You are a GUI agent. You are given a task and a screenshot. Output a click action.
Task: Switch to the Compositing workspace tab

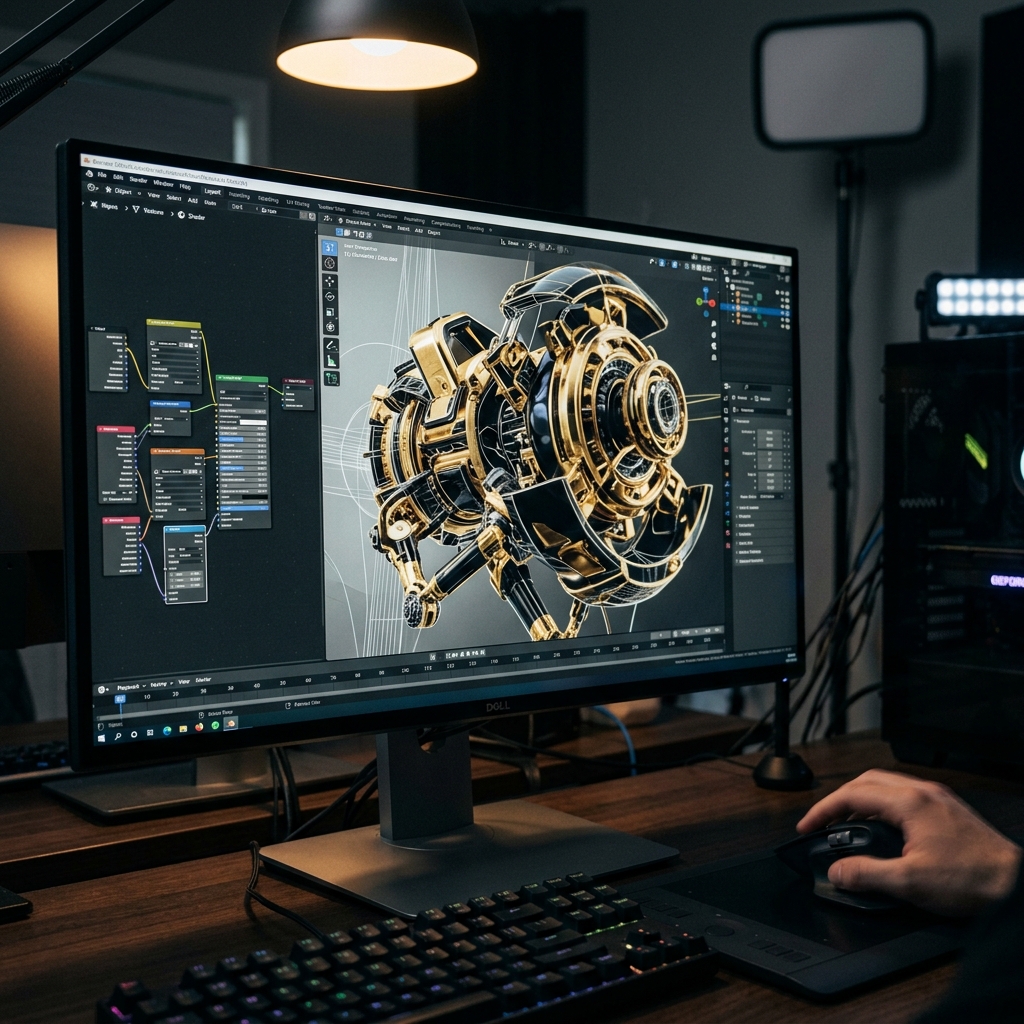446,224
